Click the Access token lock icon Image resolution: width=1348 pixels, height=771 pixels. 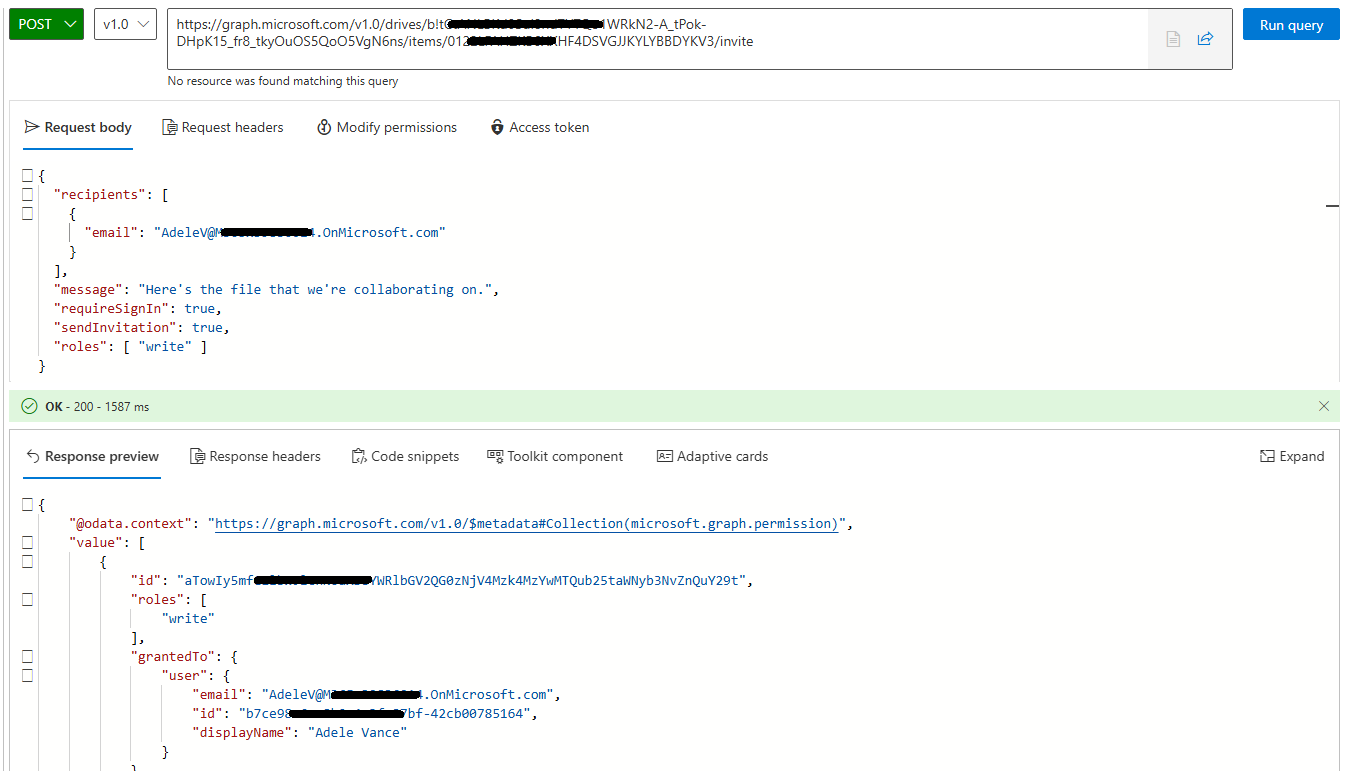click(497, 127)
